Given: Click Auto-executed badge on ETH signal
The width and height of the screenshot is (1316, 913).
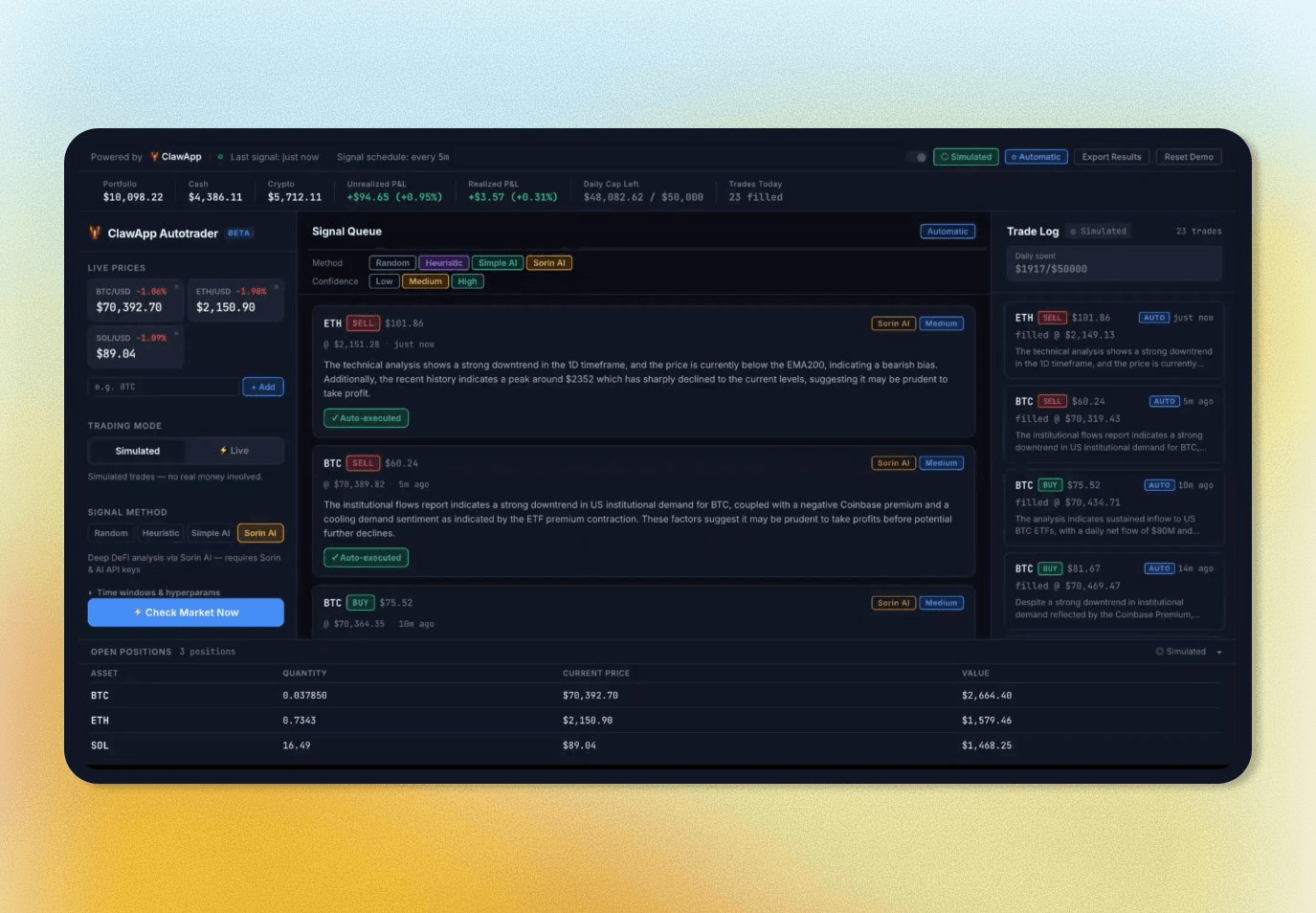Looking at the screenshot, I should 367,418.
